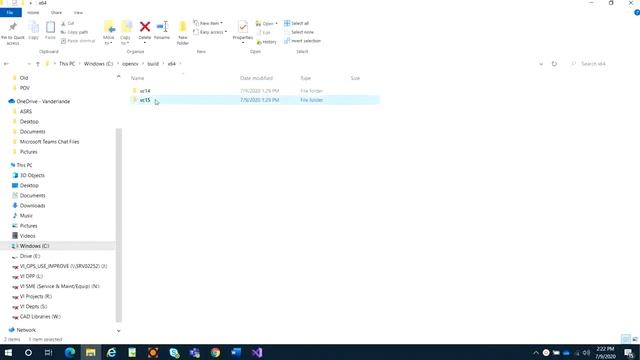Open 3D Objects in navigation pane

32,175
